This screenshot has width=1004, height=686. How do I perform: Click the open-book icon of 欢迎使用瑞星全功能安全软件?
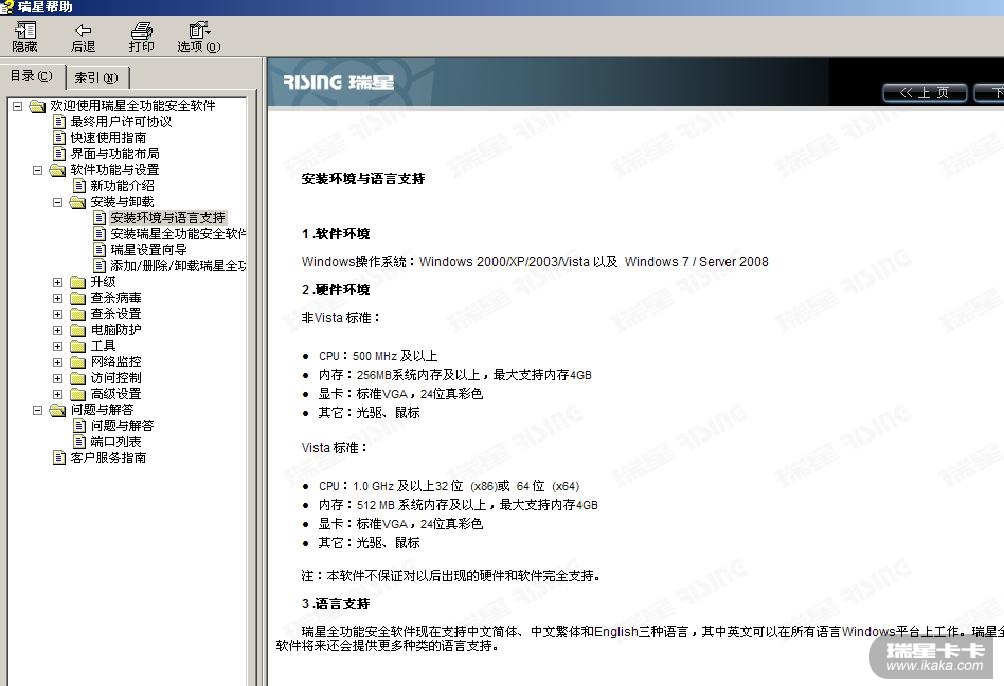pos(38,106)
